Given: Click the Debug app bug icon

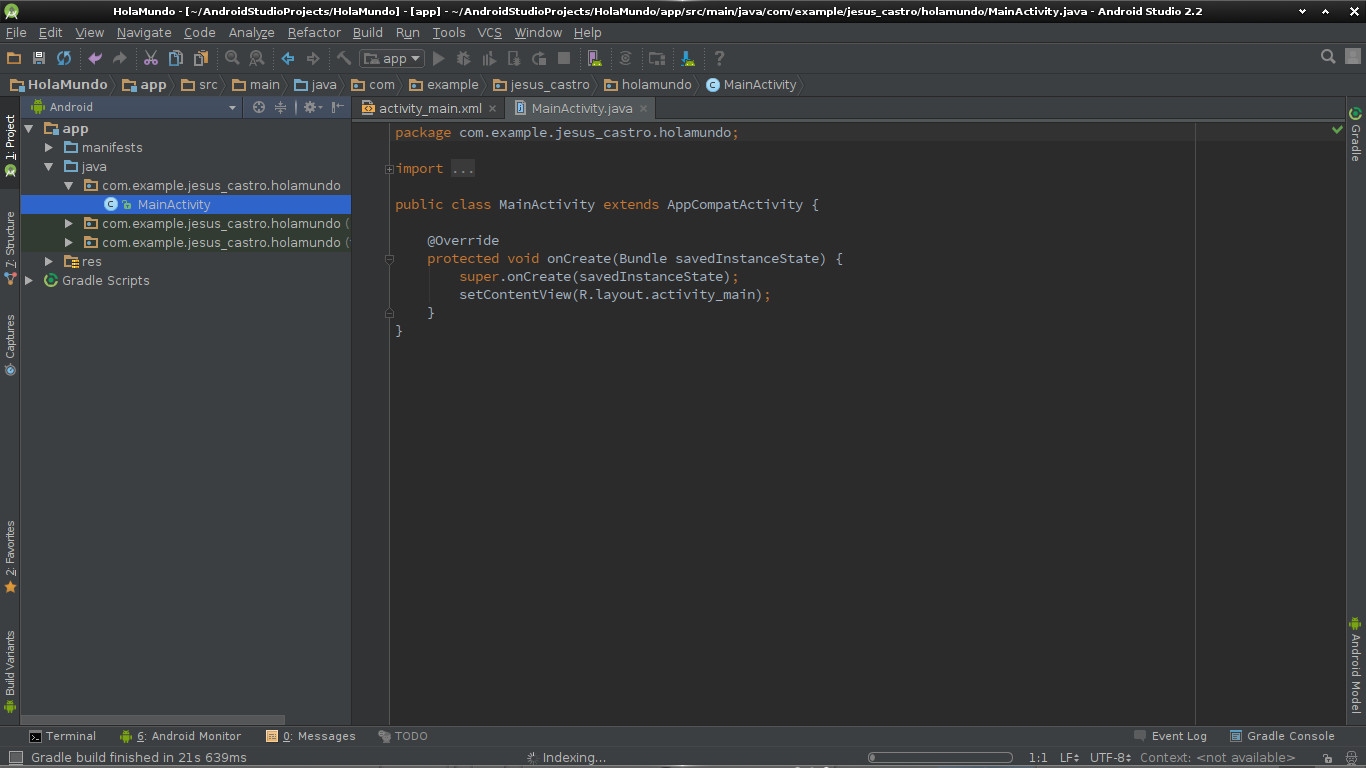Looking at the screenshot, I should tap(464, 59).
